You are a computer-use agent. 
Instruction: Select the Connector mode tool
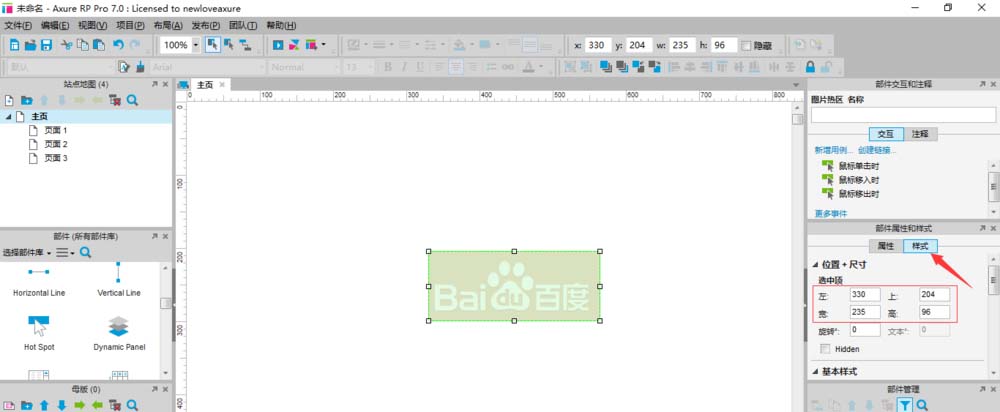[245, 45]
